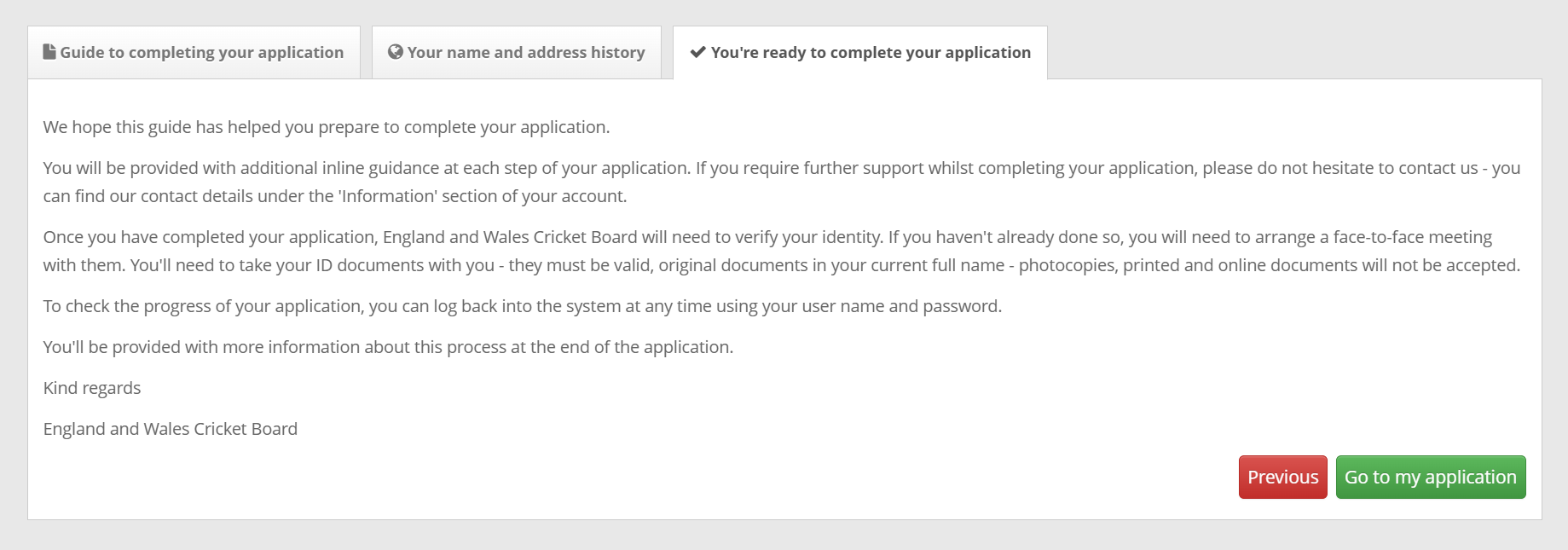Click the green 'Go to my application' button
Screen dimensions: 1568x550
pyautogui.click(x=1430, y=477)
